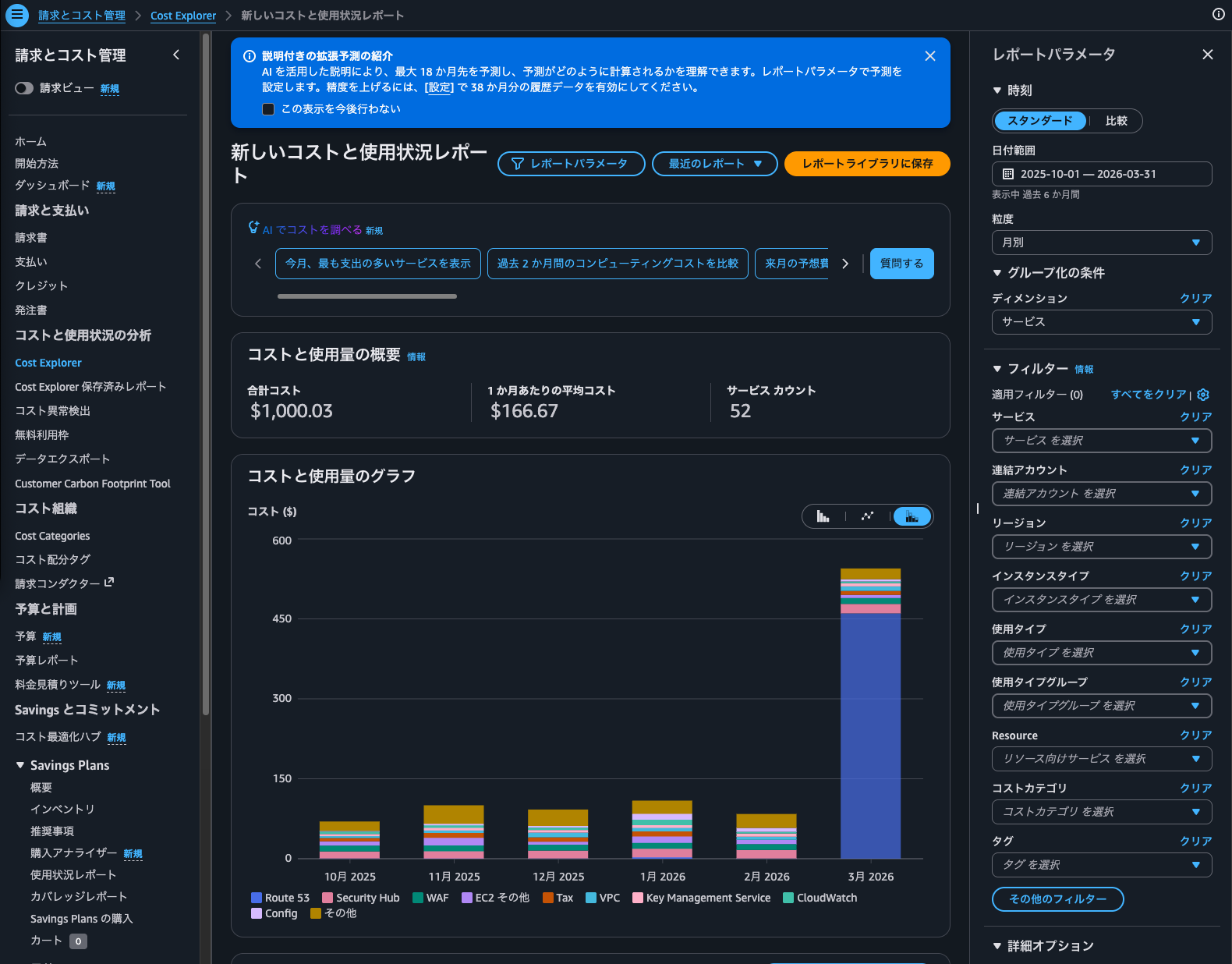Select the line chart view icon
The height and width of the screenshot is (964, 1232).
[x=867, y=516]
